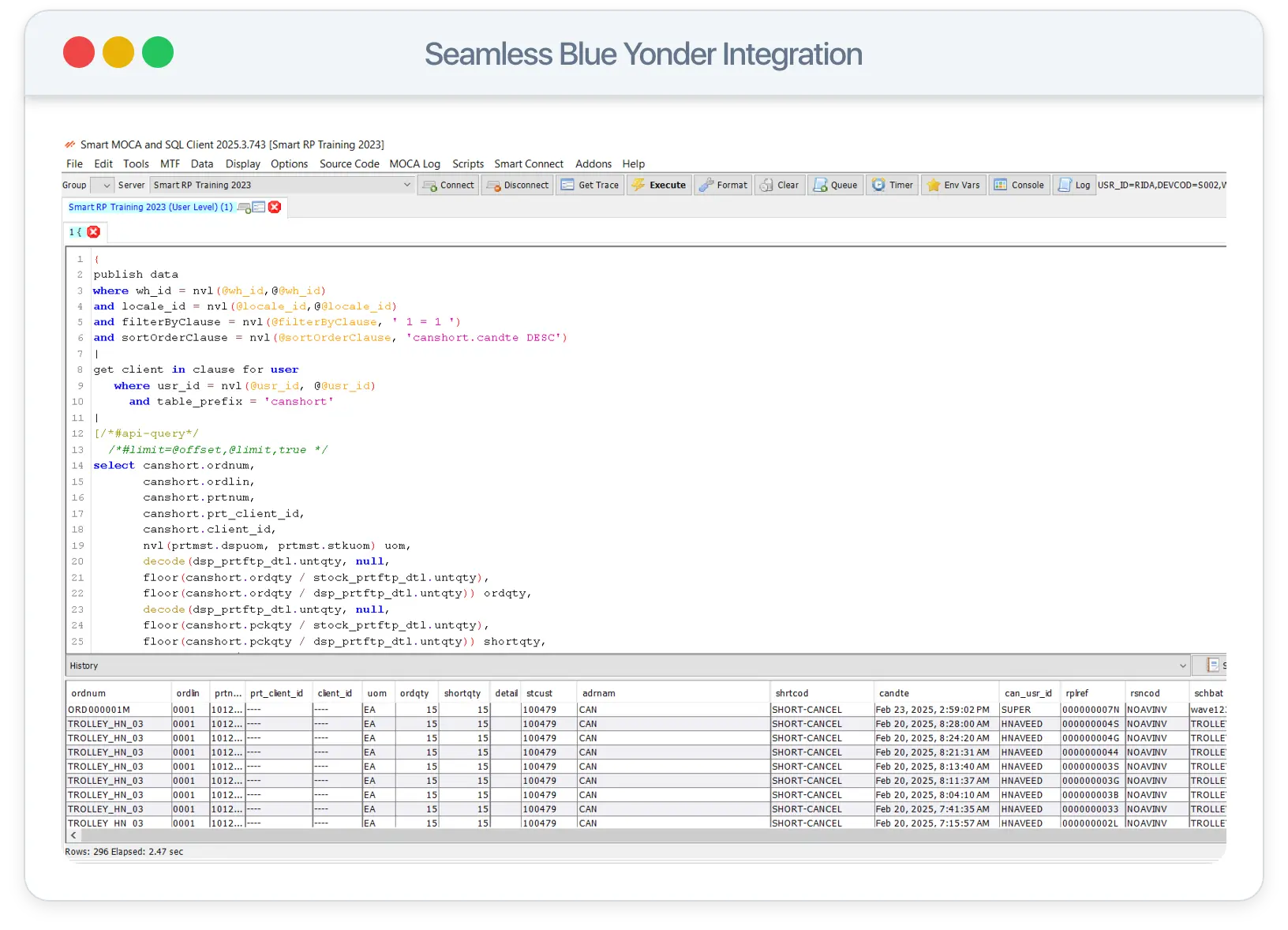1288x930 pixels.
Task: Click the shrtcod column header
Action: 822,693
